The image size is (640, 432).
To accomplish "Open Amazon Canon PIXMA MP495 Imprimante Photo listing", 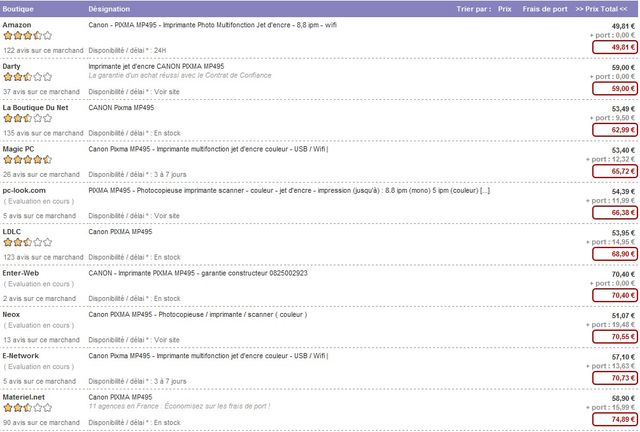I will click(x=213, y=25).
